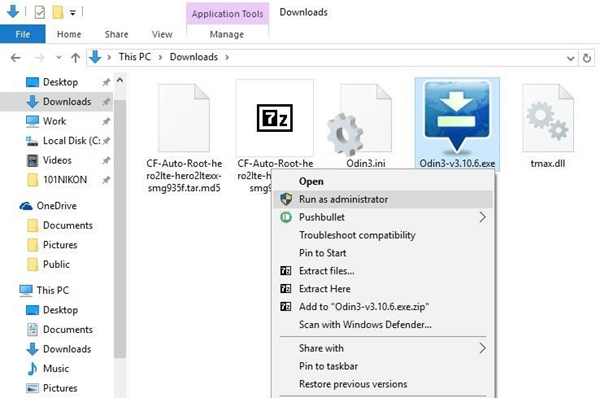Click the Odin3.ini gear file icon
600x398 pixels.
pos(360,121)
